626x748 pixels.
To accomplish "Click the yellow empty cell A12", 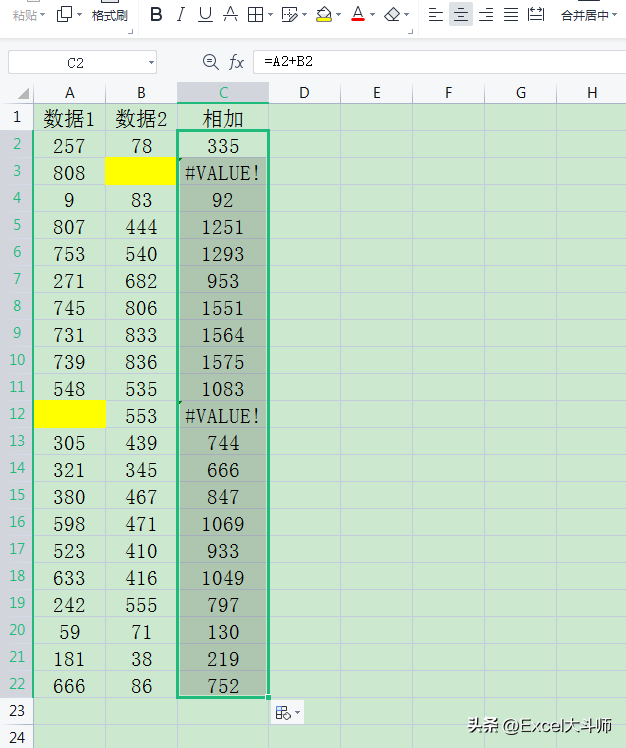I will coord(70,414).
